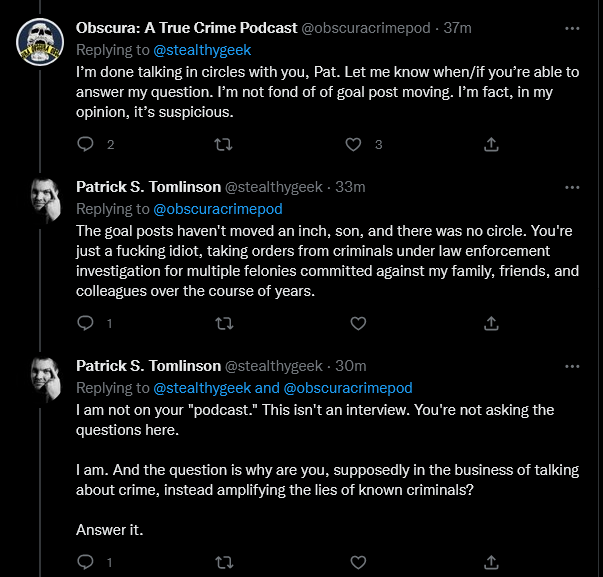
Task: Open more options on 33m Tomlinson tweet
Action: pyautogui.click(x=572, y=187)
